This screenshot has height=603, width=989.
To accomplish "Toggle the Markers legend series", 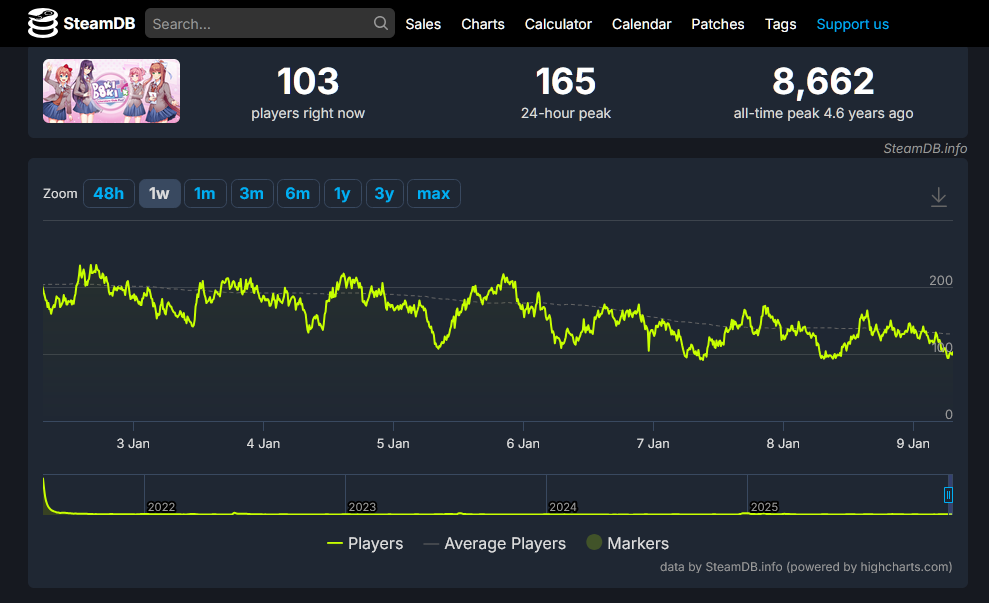I will (x=628, y=543).
